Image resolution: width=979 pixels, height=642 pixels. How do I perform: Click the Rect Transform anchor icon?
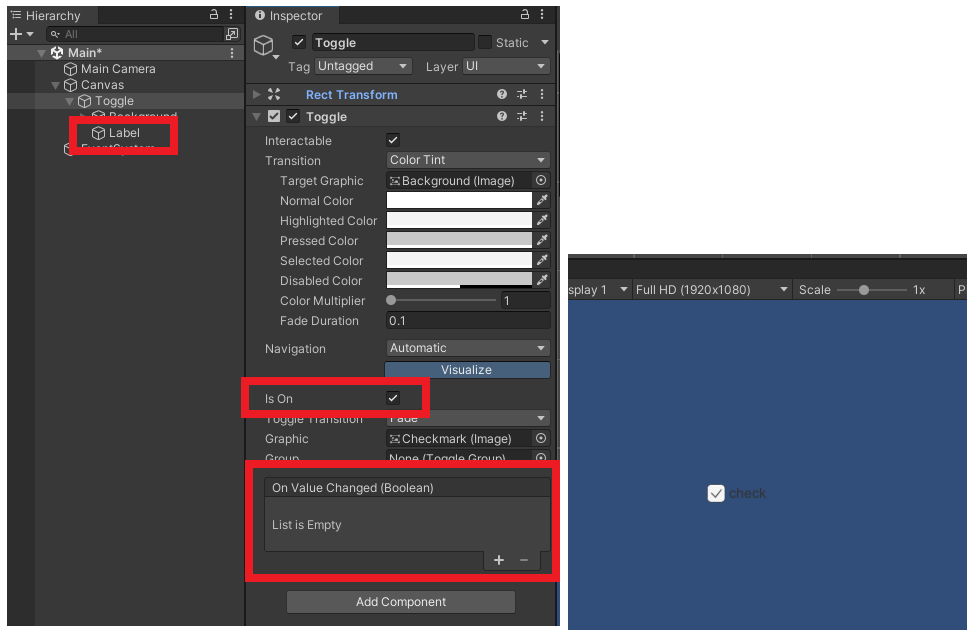[274, 94]
